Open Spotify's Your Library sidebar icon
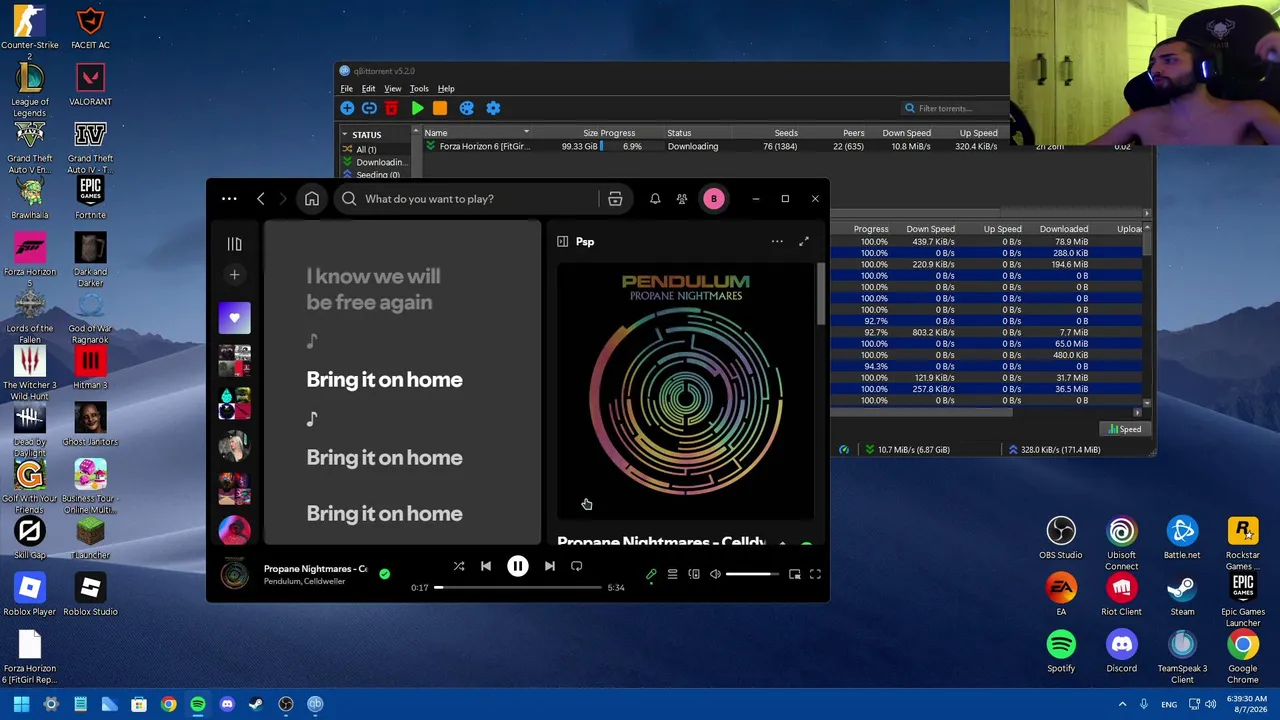1280x720 pixels. 234,244
